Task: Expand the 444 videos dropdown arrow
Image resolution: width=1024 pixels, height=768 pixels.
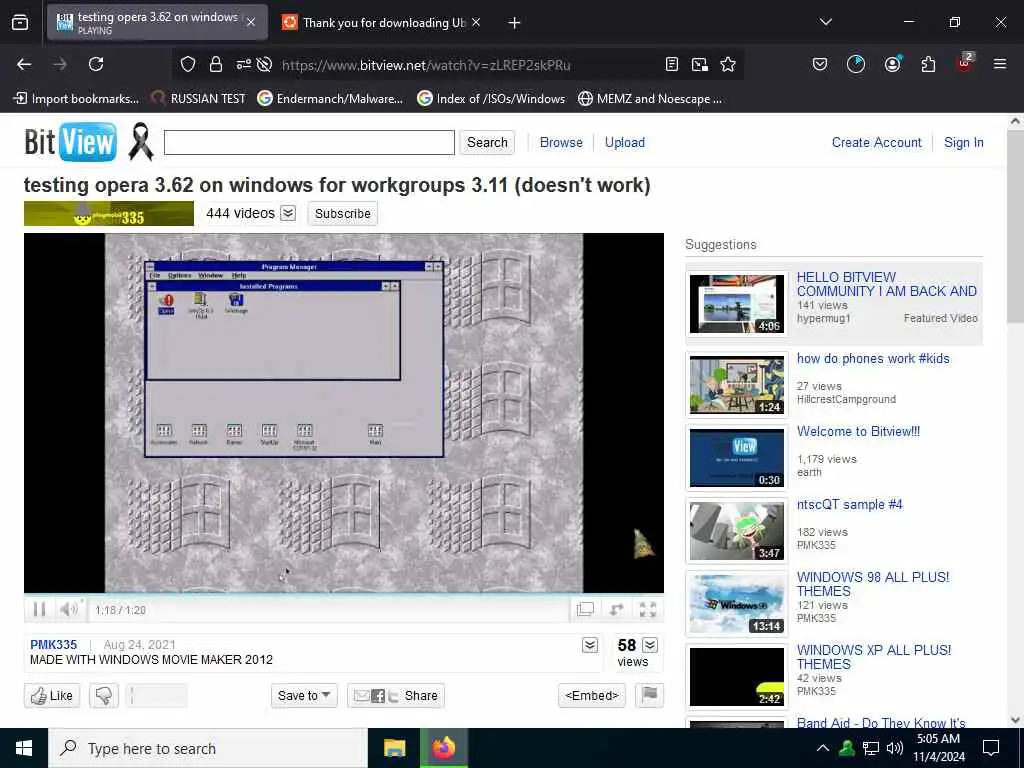Action: tap(288, 214)
